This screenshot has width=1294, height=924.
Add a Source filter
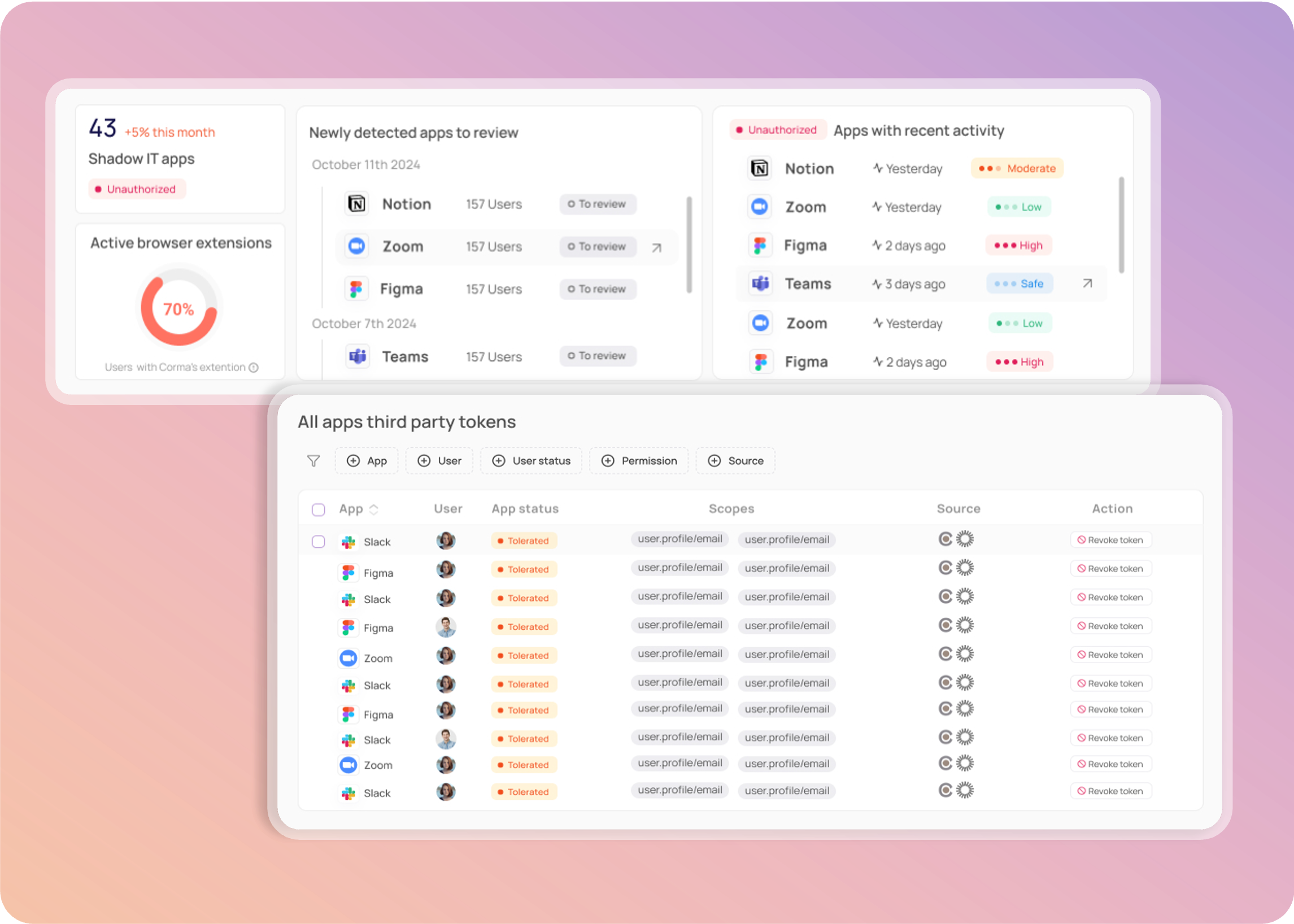735,460
